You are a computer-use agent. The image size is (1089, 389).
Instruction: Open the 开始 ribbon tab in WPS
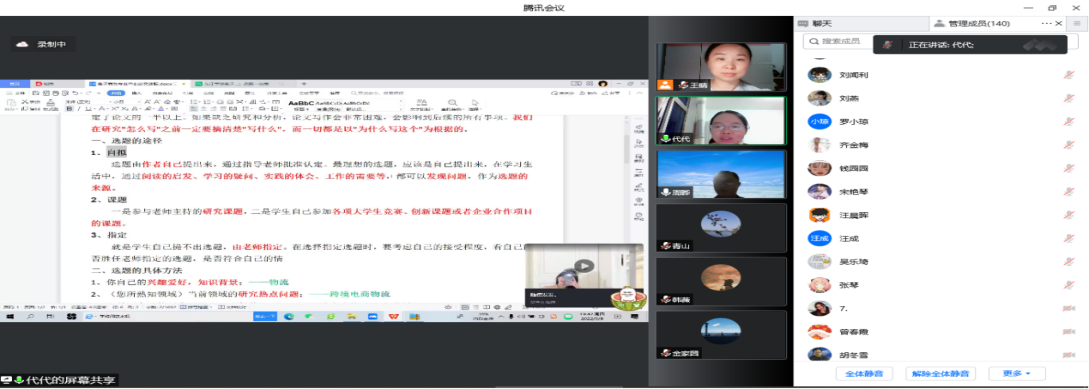117,92
